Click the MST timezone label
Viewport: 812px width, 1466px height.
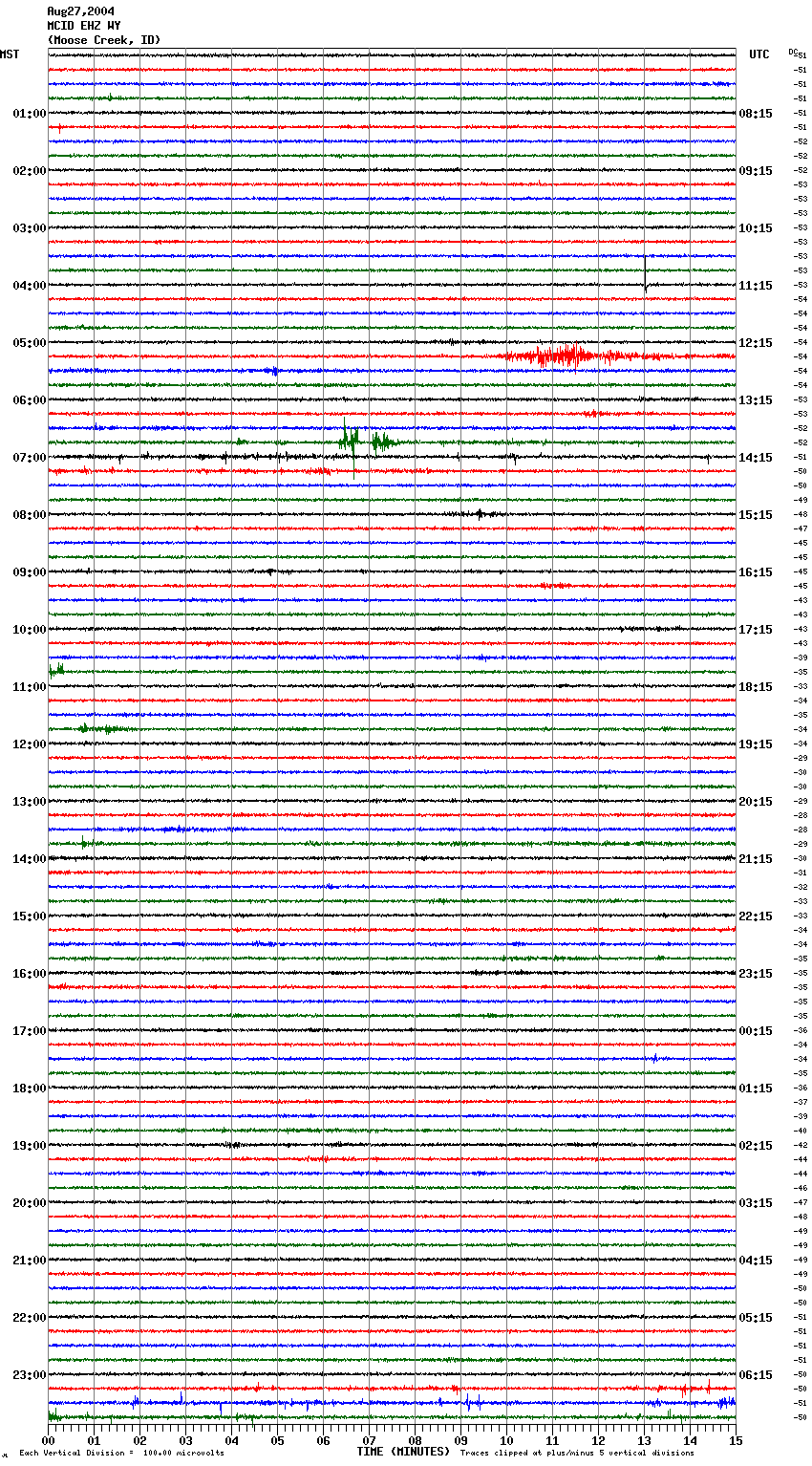pos(10,54)
